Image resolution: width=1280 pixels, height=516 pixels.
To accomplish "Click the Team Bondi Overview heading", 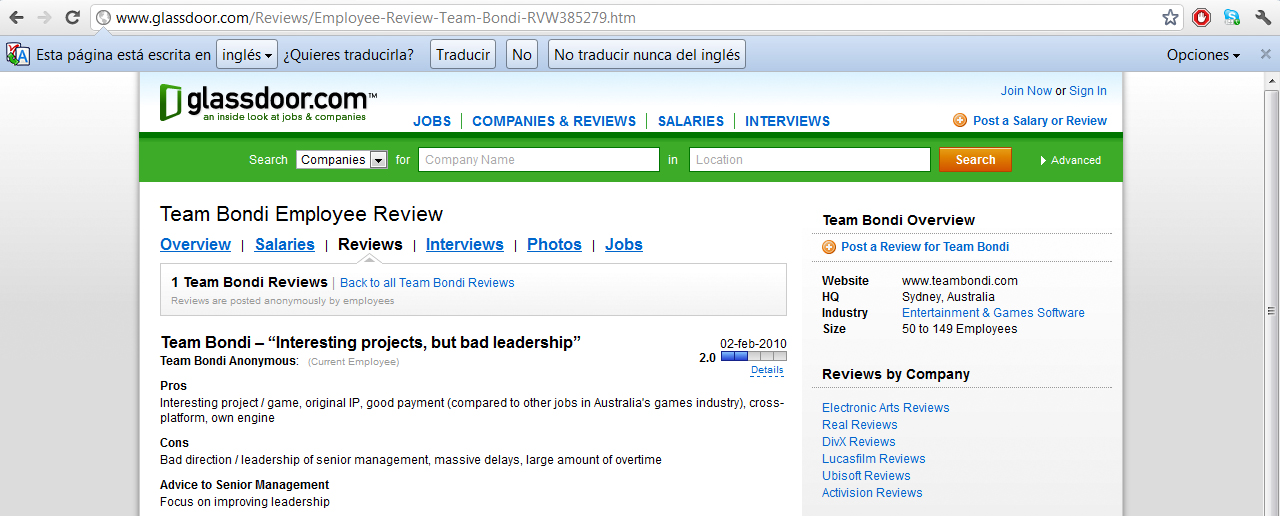I will pyautogui.click(x=898, y=220).
